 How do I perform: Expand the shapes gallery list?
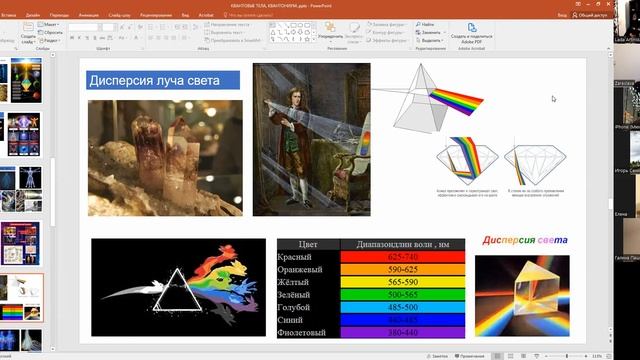(314, 40)
